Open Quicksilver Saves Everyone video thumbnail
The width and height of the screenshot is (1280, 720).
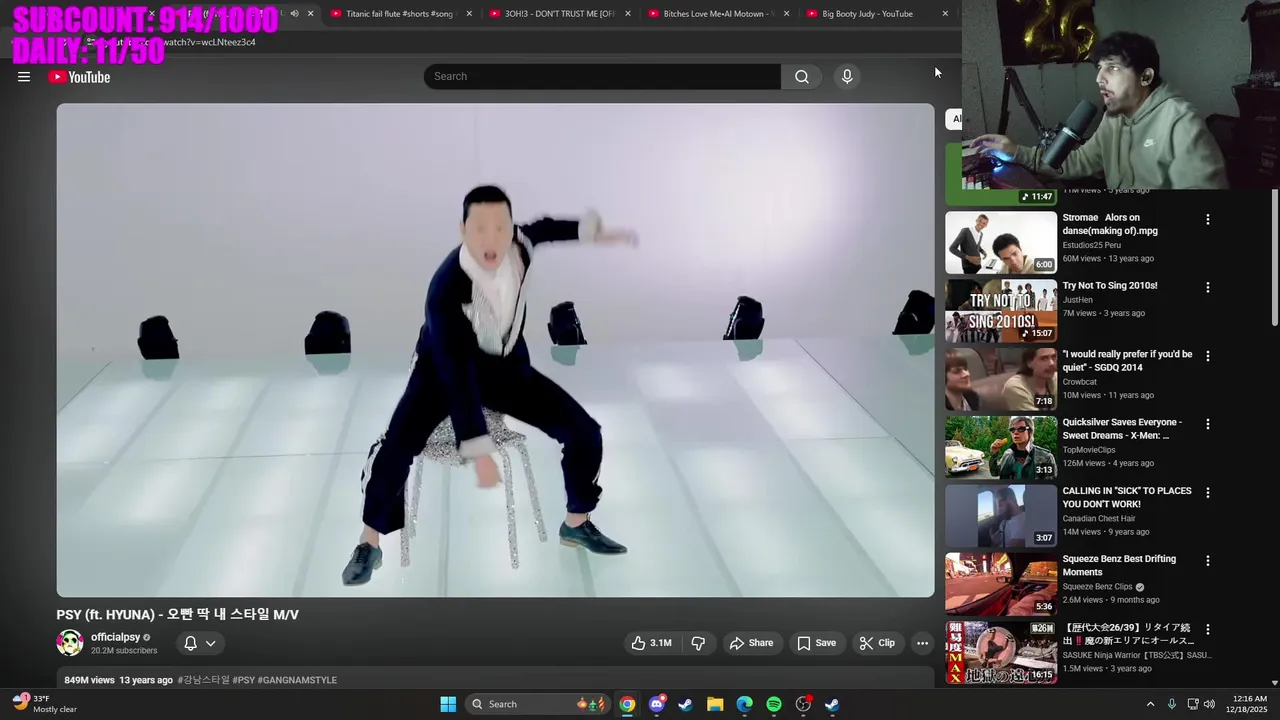point(1001,447)
